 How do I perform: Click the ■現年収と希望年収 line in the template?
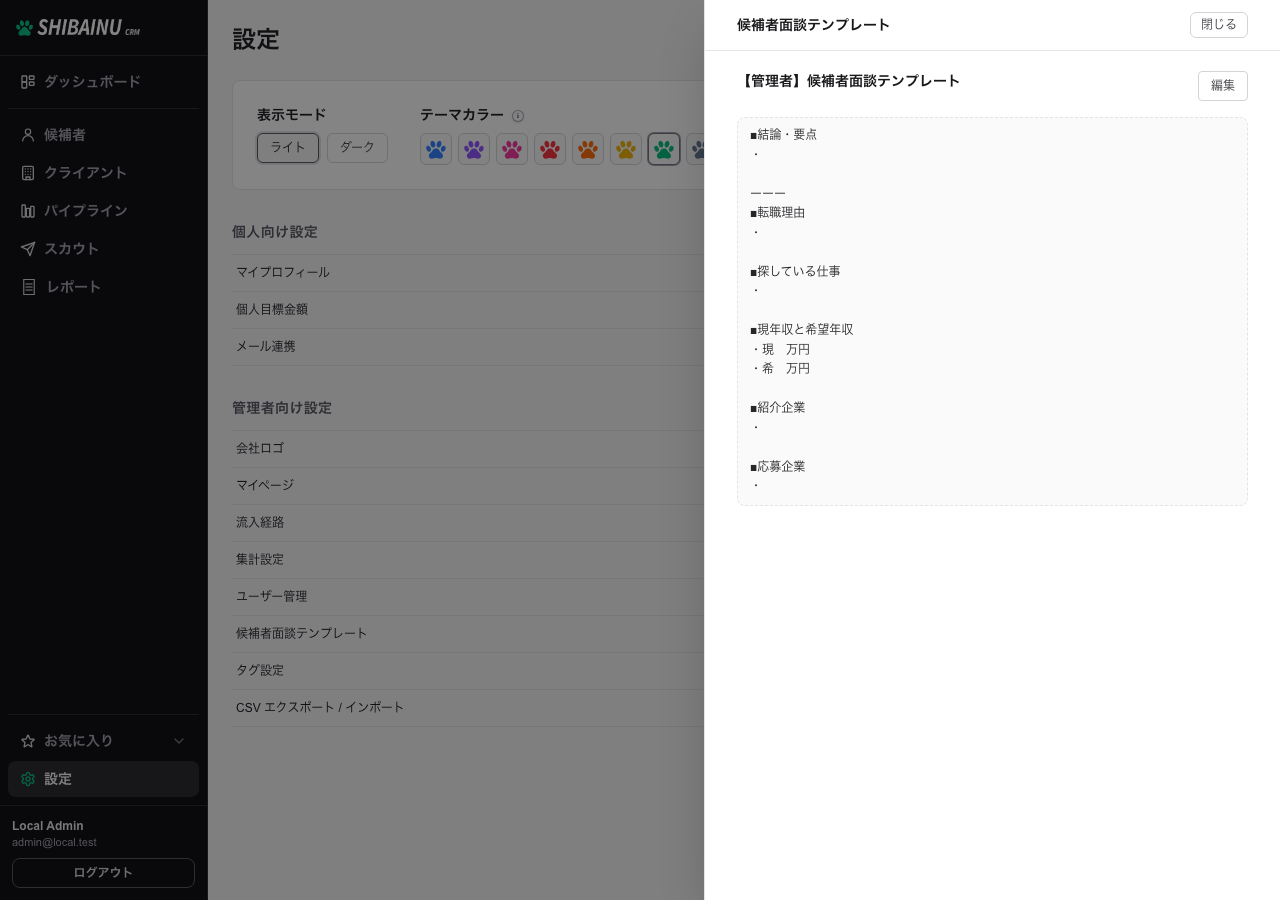coord(802,330)
